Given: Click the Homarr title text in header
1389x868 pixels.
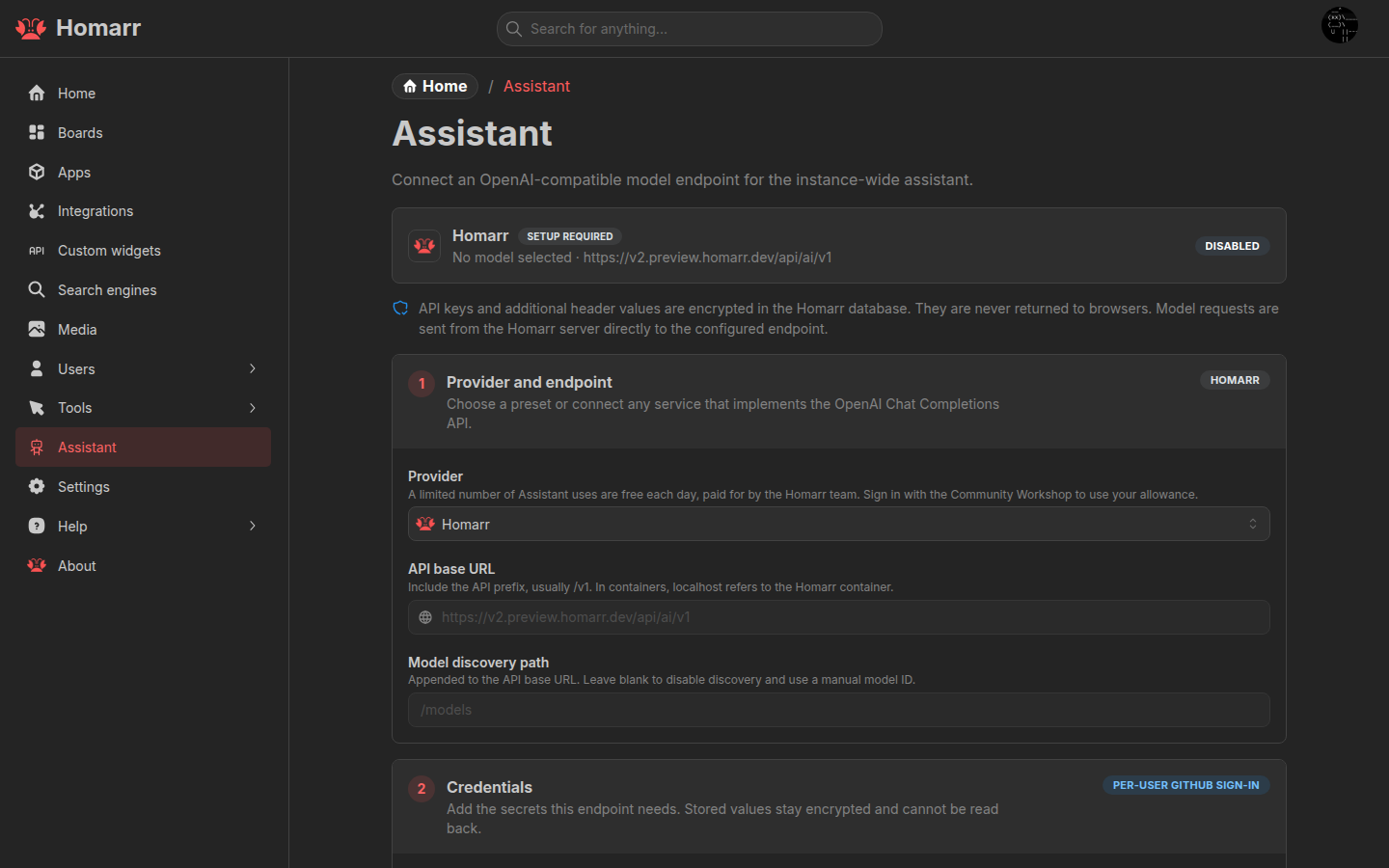Looking at the screenshot, I should (x=98, y=28).
